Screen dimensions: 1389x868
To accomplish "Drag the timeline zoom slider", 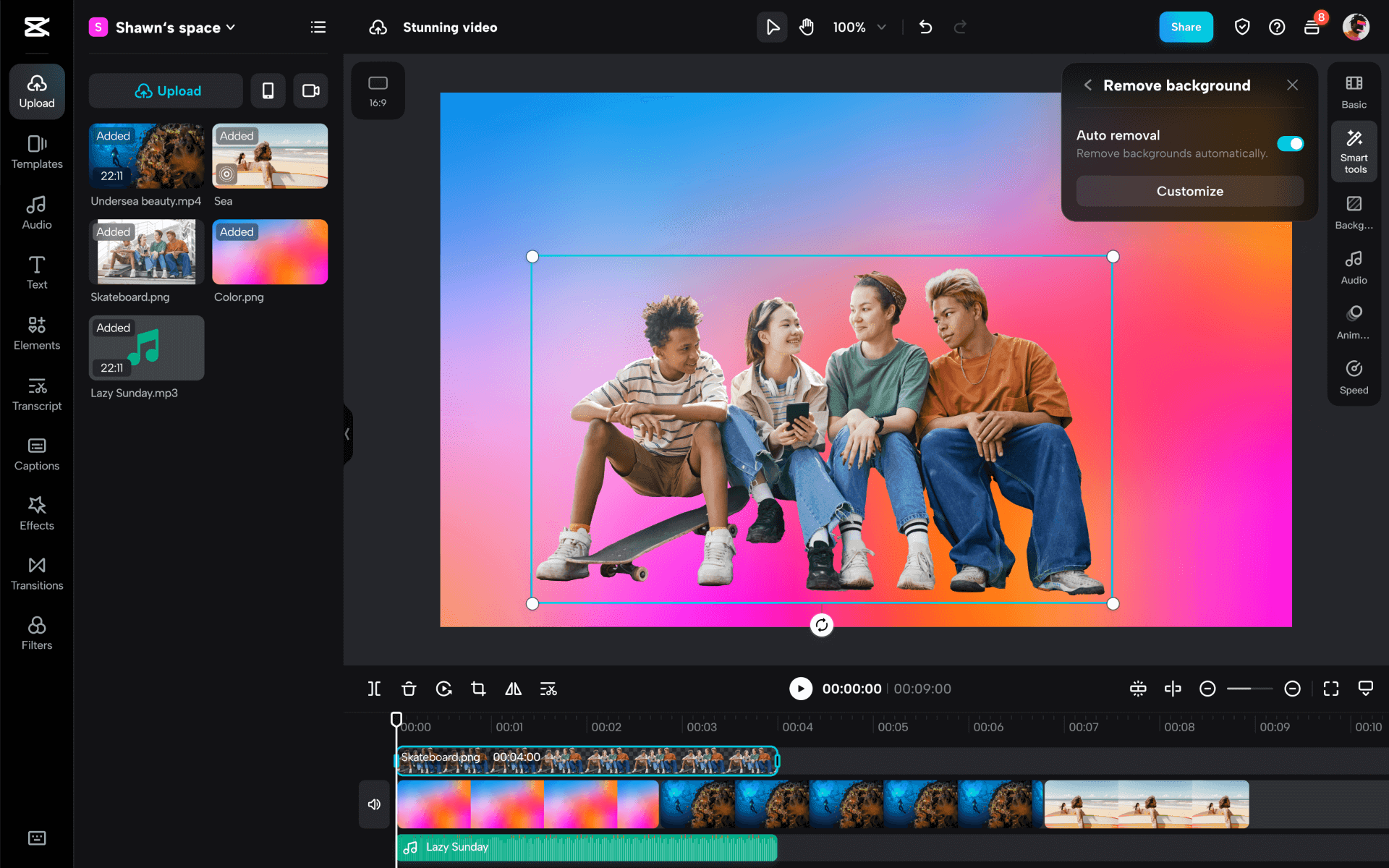I will (1248, 688).
